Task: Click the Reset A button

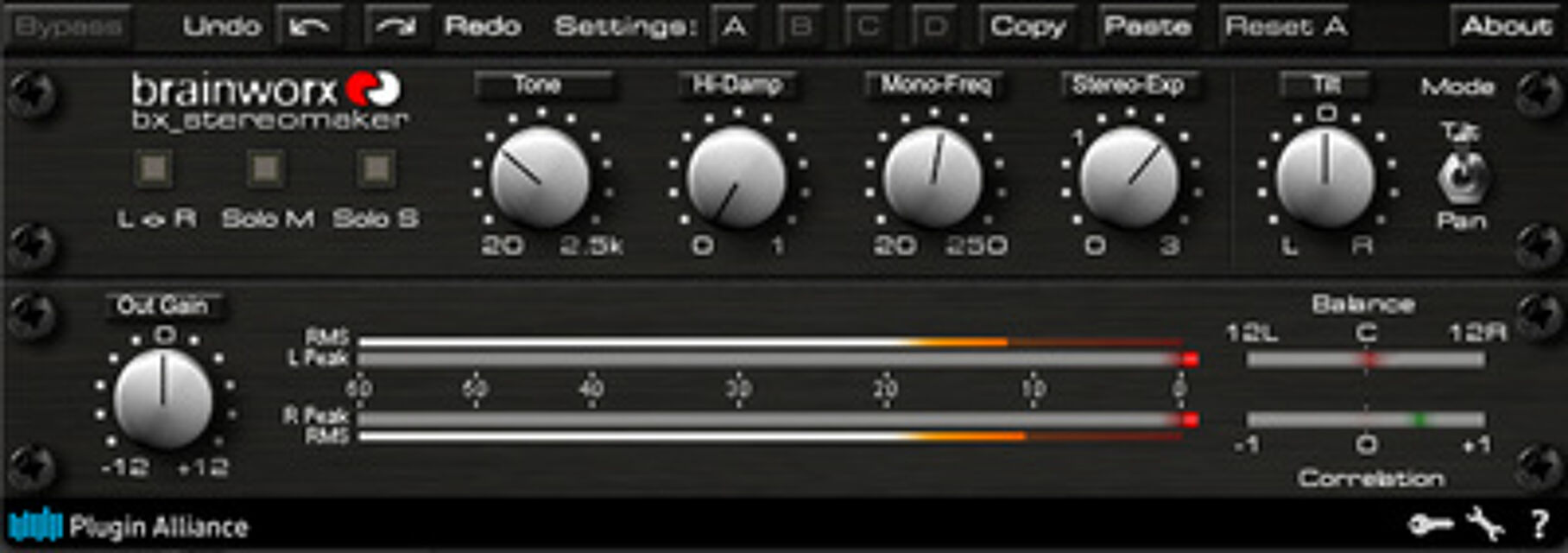Action: (x=1286, y=27)
